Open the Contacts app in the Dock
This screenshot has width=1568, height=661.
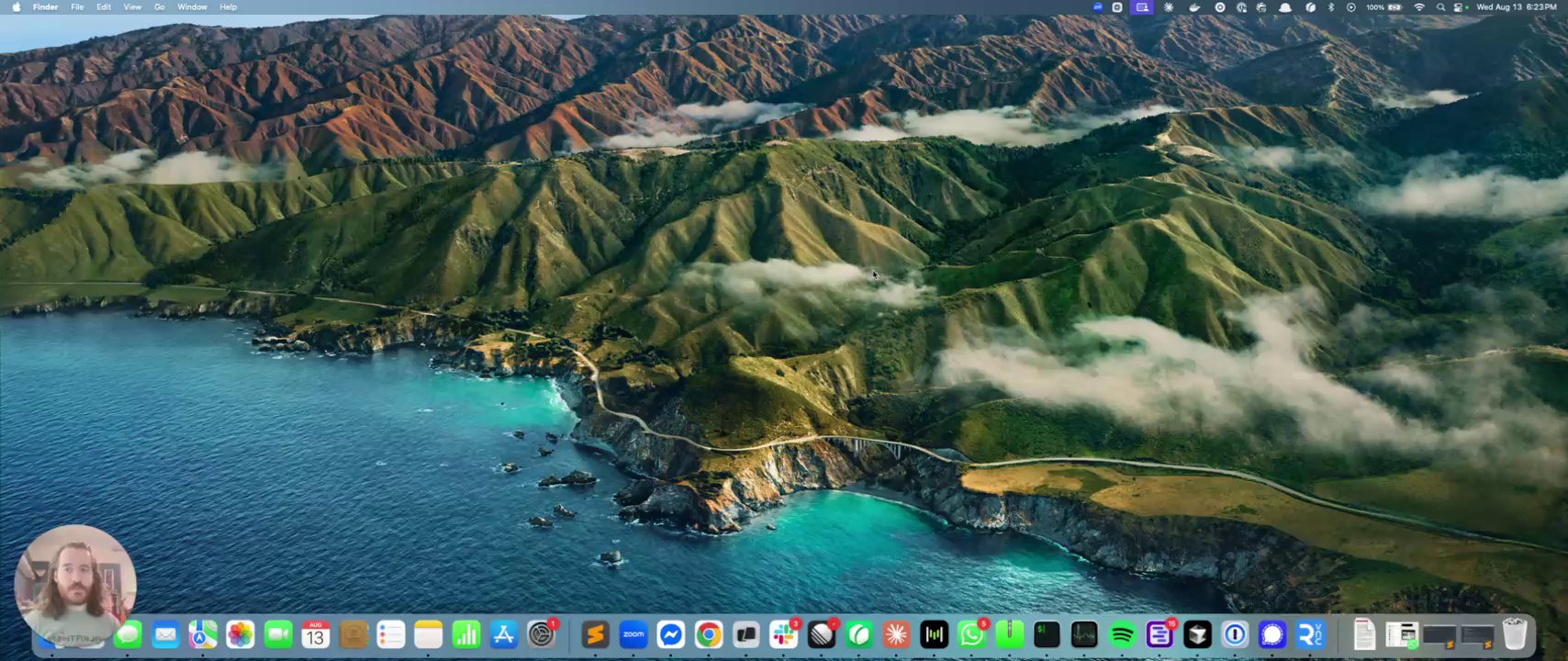point(353,634)
